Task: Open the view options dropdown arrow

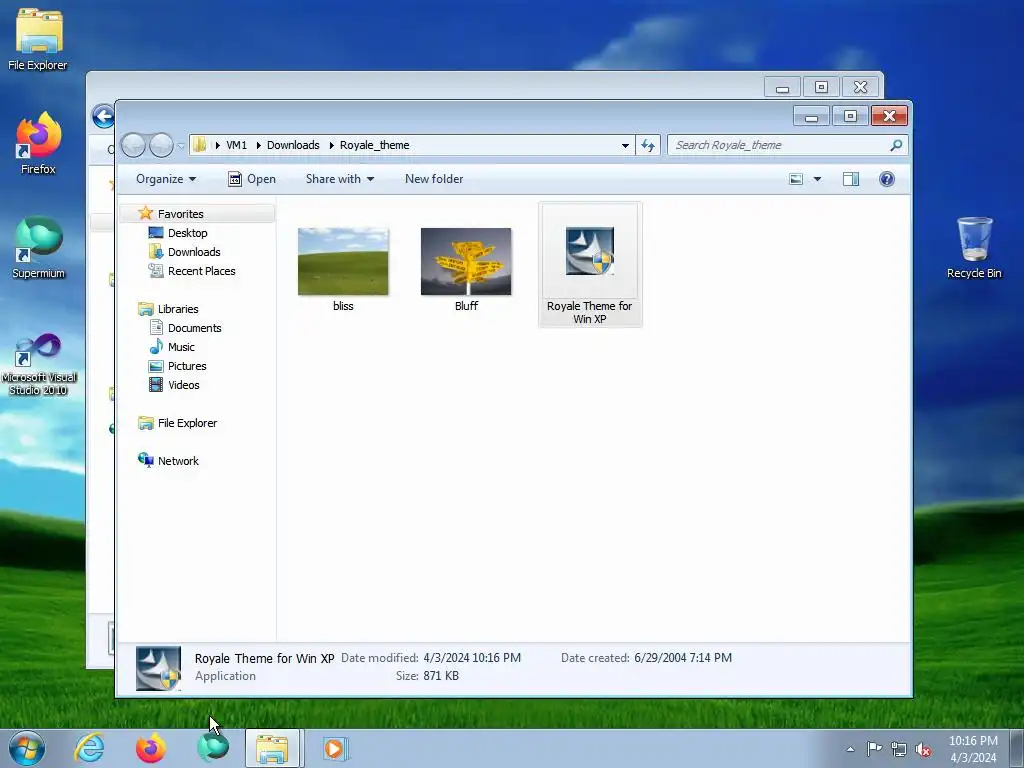Action: point(817,179)
